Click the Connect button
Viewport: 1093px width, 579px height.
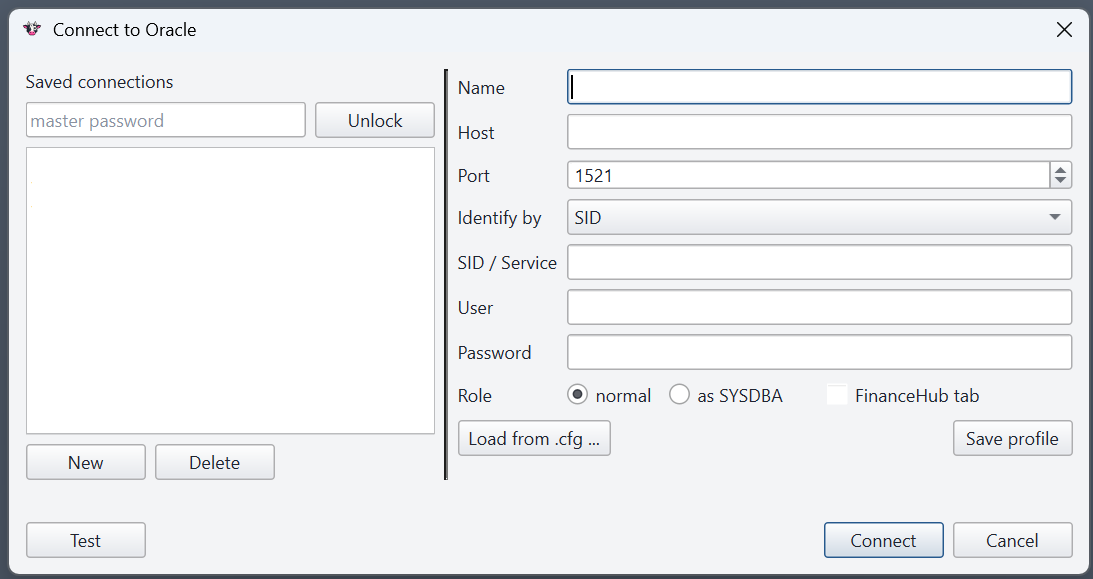[883, 541]
